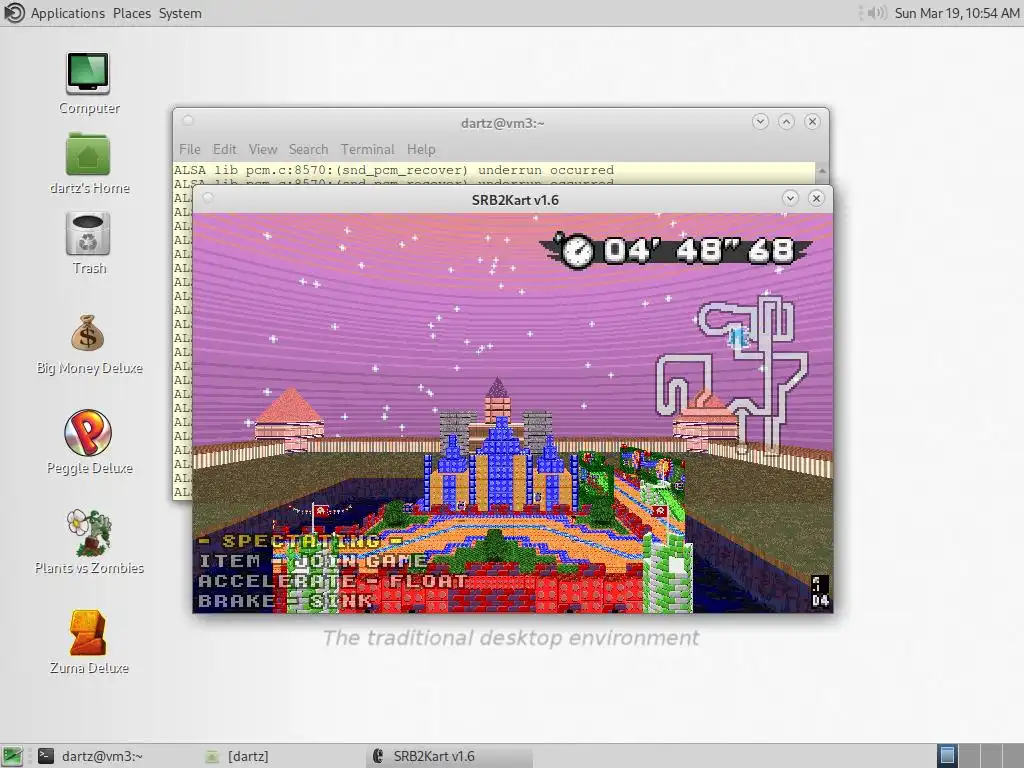Close the SRB2Kart v1.6 window
Image resolution: width=1024 pixels, height=768 pixels.
[816, 199]
